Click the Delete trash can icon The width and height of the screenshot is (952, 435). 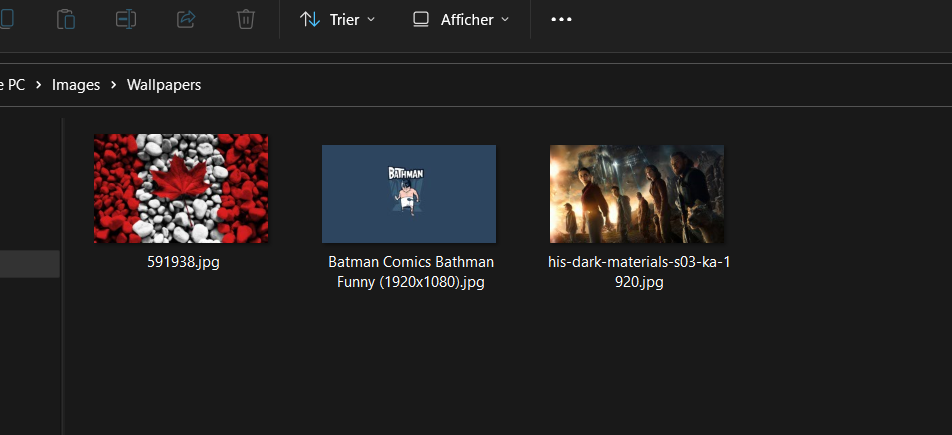pos(245,19)
